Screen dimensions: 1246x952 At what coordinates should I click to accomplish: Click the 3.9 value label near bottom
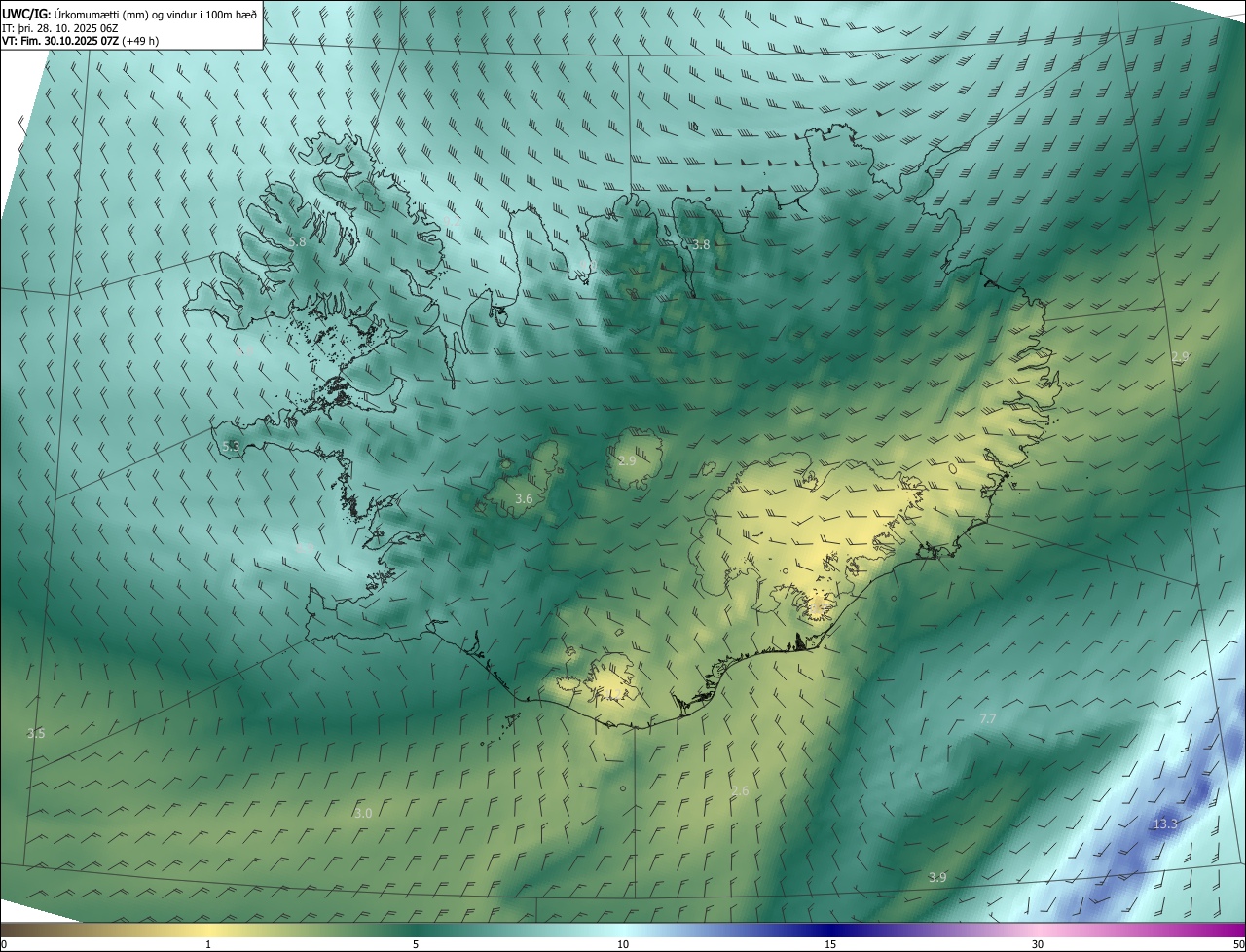tap(936, 878)
